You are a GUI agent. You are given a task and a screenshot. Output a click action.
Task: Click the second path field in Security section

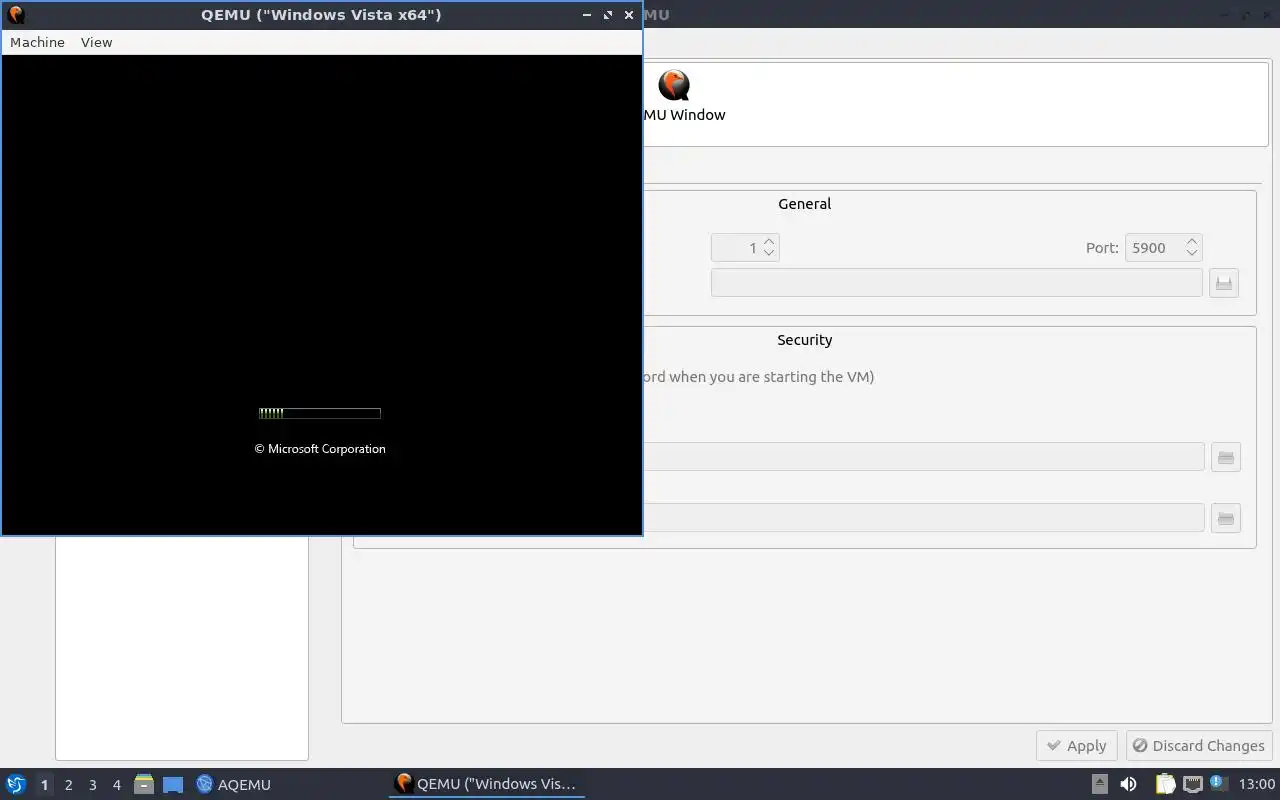click(x=923, y=518)
